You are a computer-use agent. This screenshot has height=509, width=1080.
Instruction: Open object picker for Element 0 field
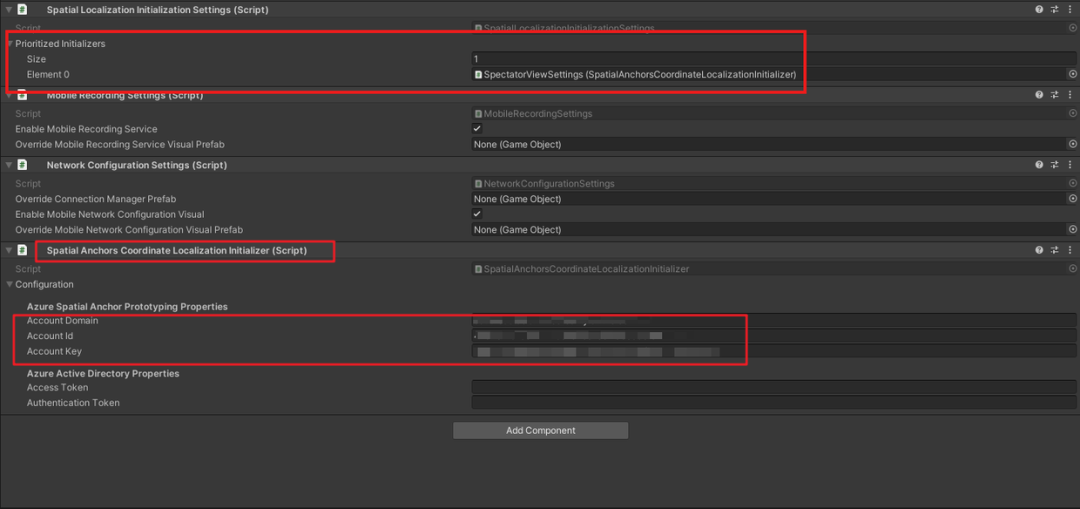pos(1072,74)
